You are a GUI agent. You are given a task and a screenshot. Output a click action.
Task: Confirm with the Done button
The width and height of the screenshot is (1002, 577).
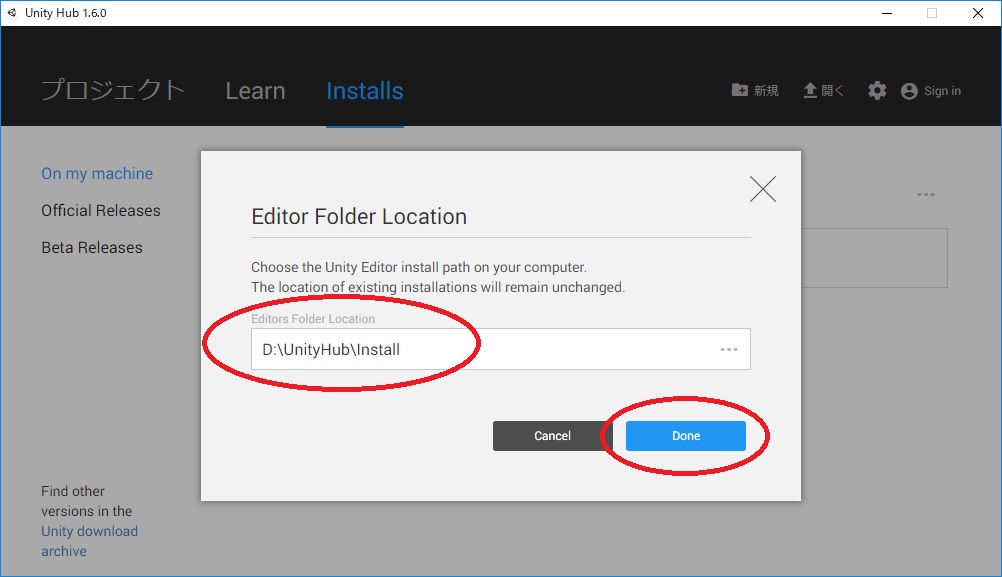point(686,436)
